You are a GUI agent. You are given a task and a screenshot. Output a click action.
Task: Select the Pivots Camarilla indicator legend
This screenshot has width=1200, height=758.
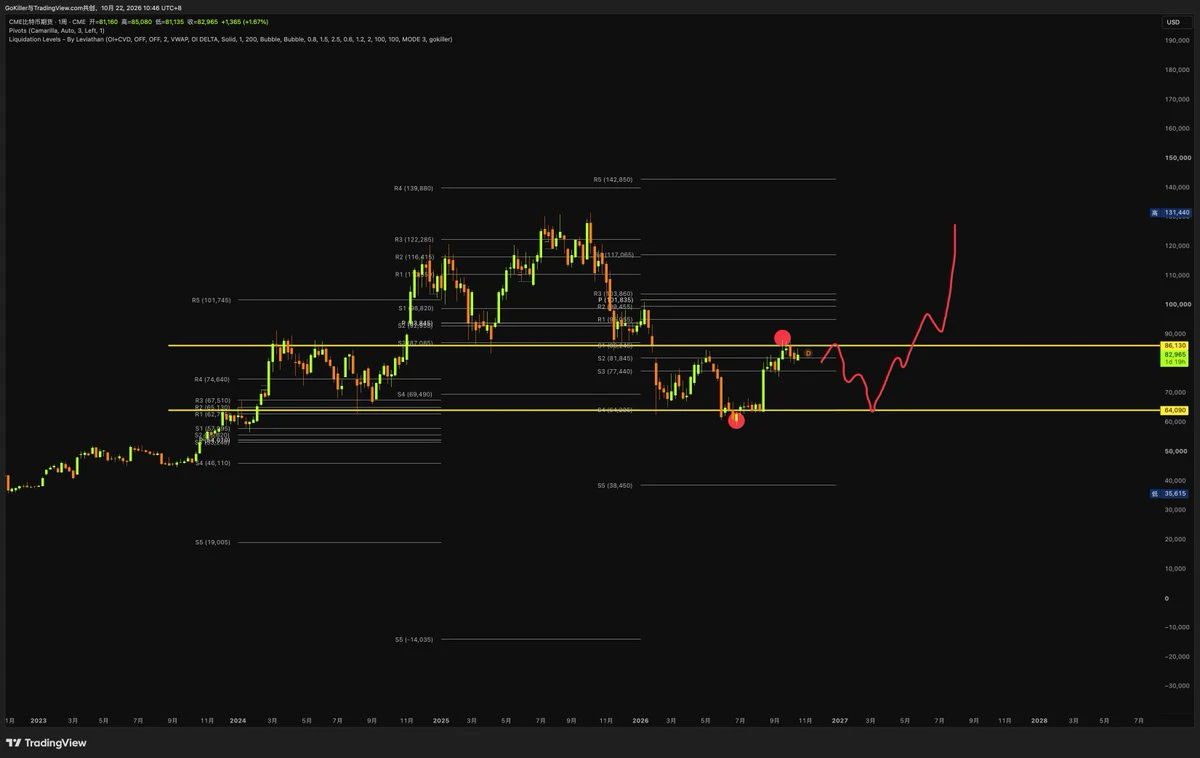pyautogui.click(x=57, y=30)
